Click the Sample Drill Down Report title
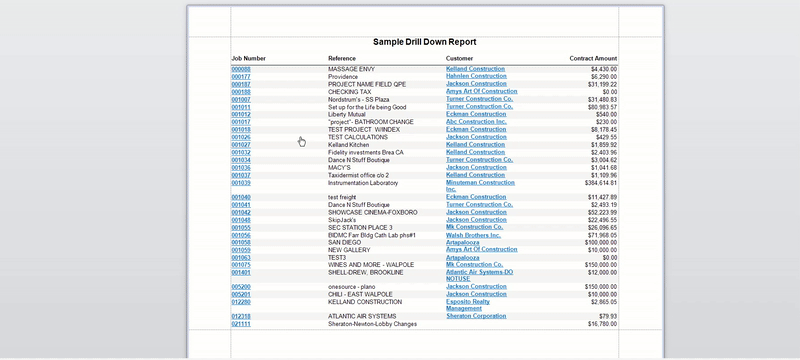The image size is (800, 360). tap(424, 42)
